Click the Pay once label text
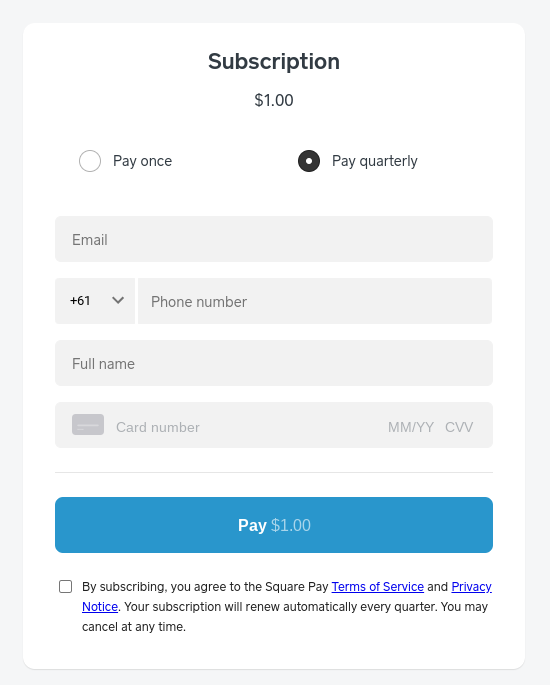The height and width of the screenshot is (685, 550). tap(142, 161)
